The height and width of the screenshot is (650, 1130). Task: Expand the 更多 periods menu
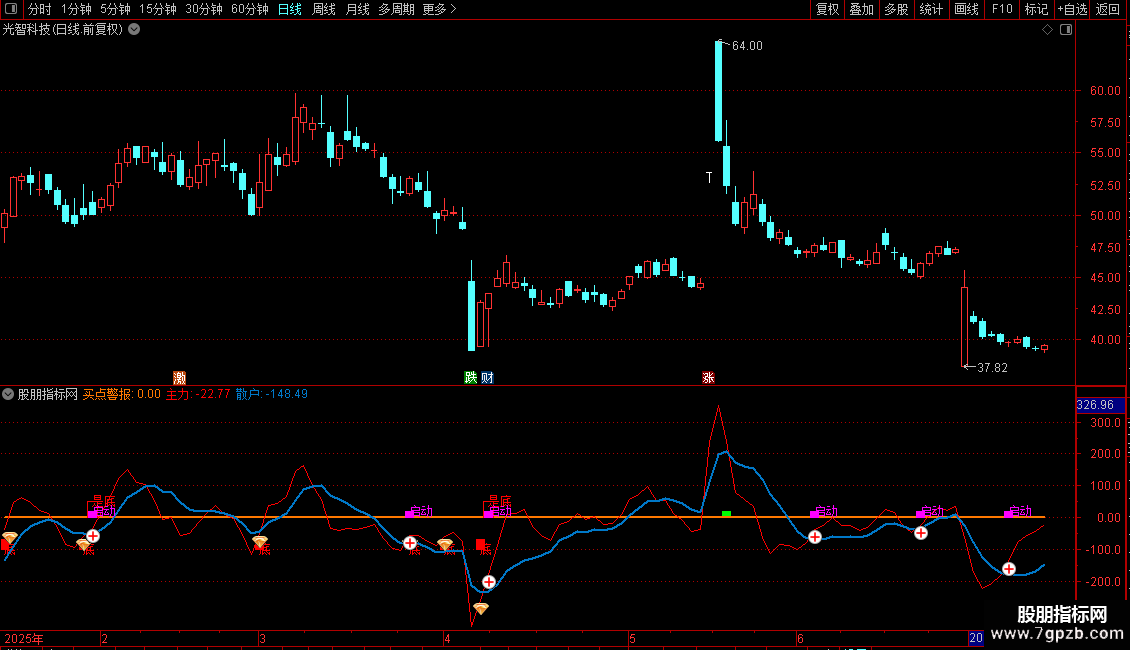(x=439, y=9)
